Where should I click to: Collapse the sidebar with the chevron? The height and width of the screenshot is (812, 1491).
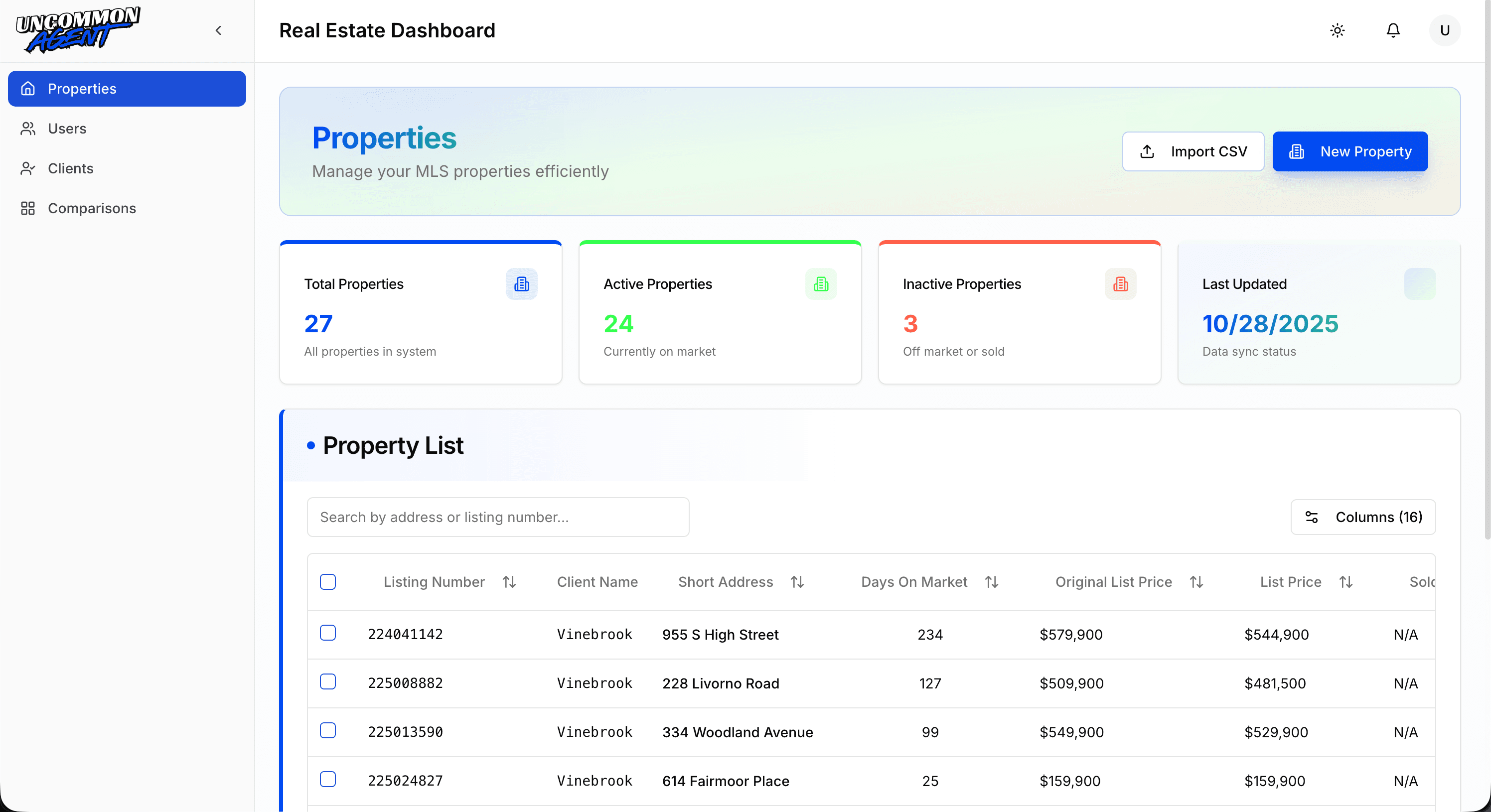coord(218,30)
